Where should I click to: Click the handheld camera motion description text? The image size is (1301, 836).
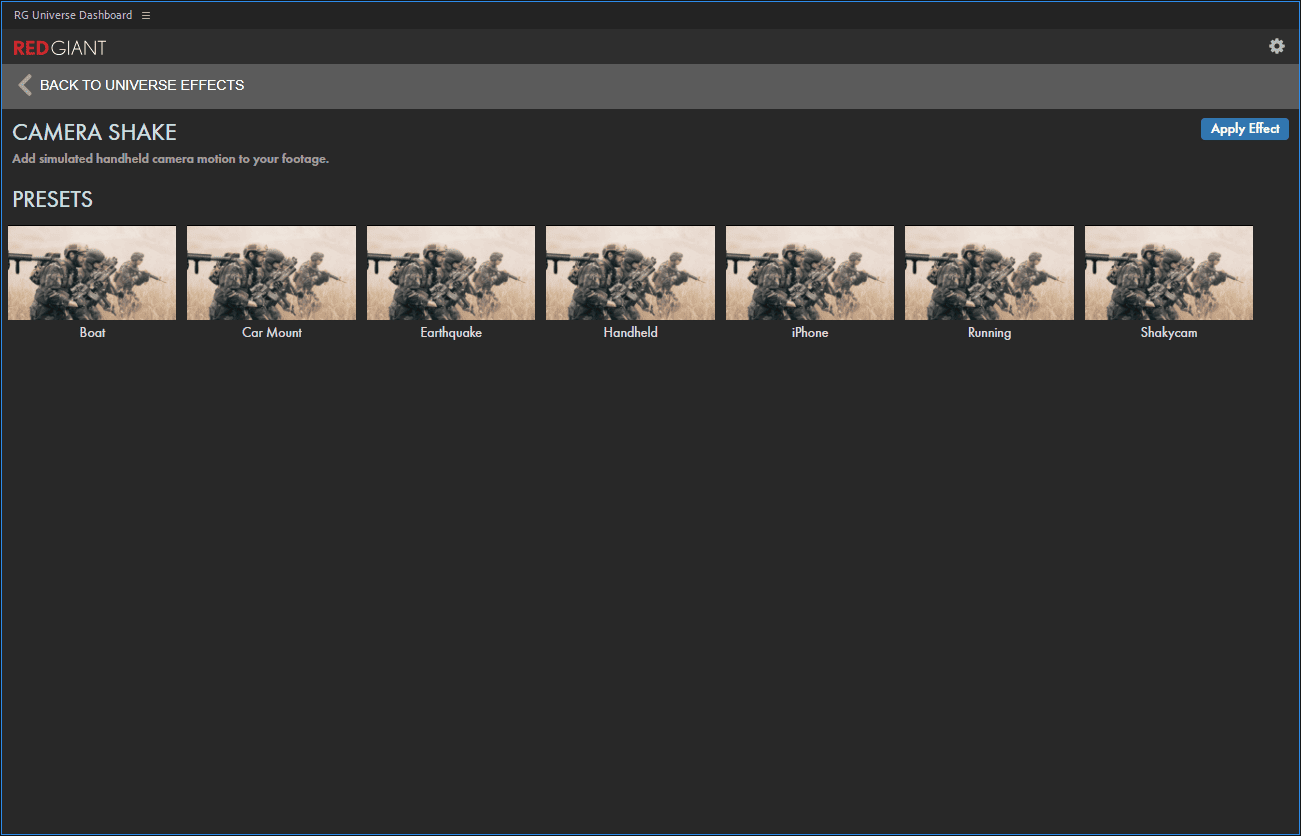pos(171,159)
